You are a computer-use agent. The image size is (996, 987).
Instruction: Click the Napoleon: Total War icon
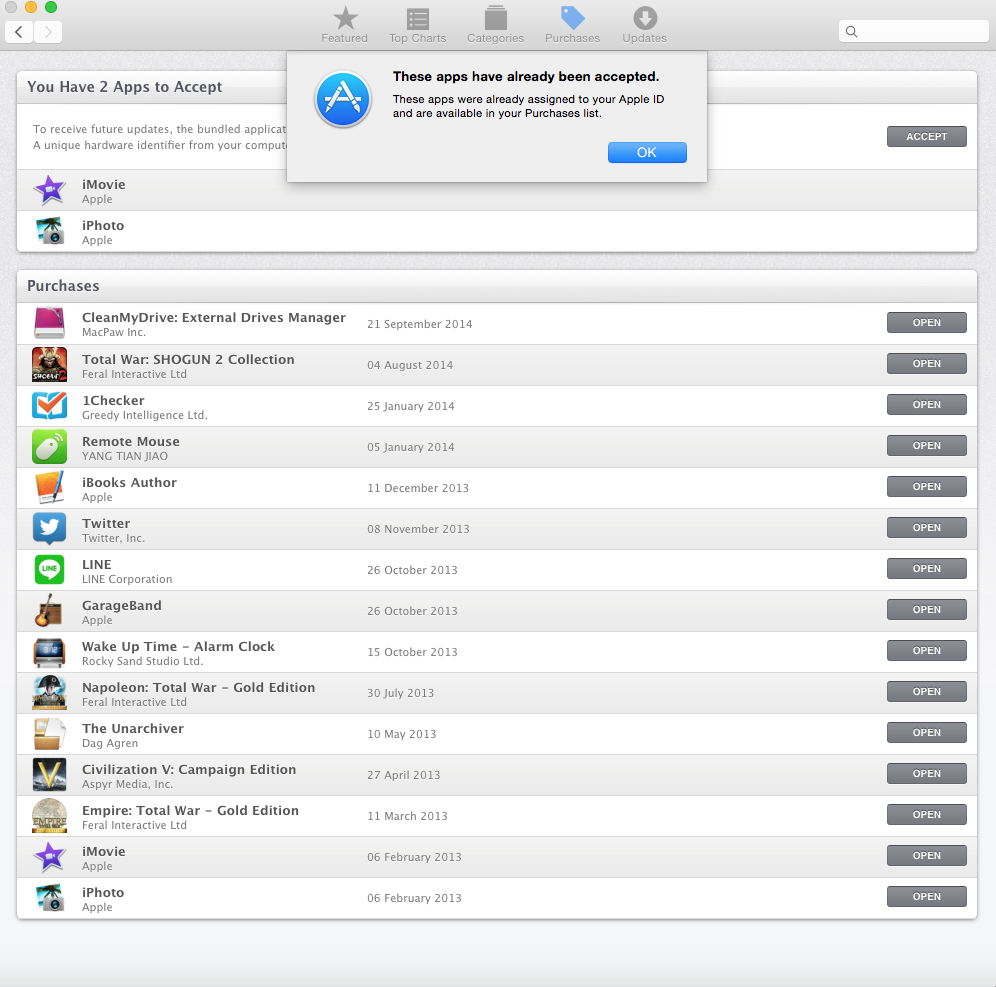click(50, 692)
